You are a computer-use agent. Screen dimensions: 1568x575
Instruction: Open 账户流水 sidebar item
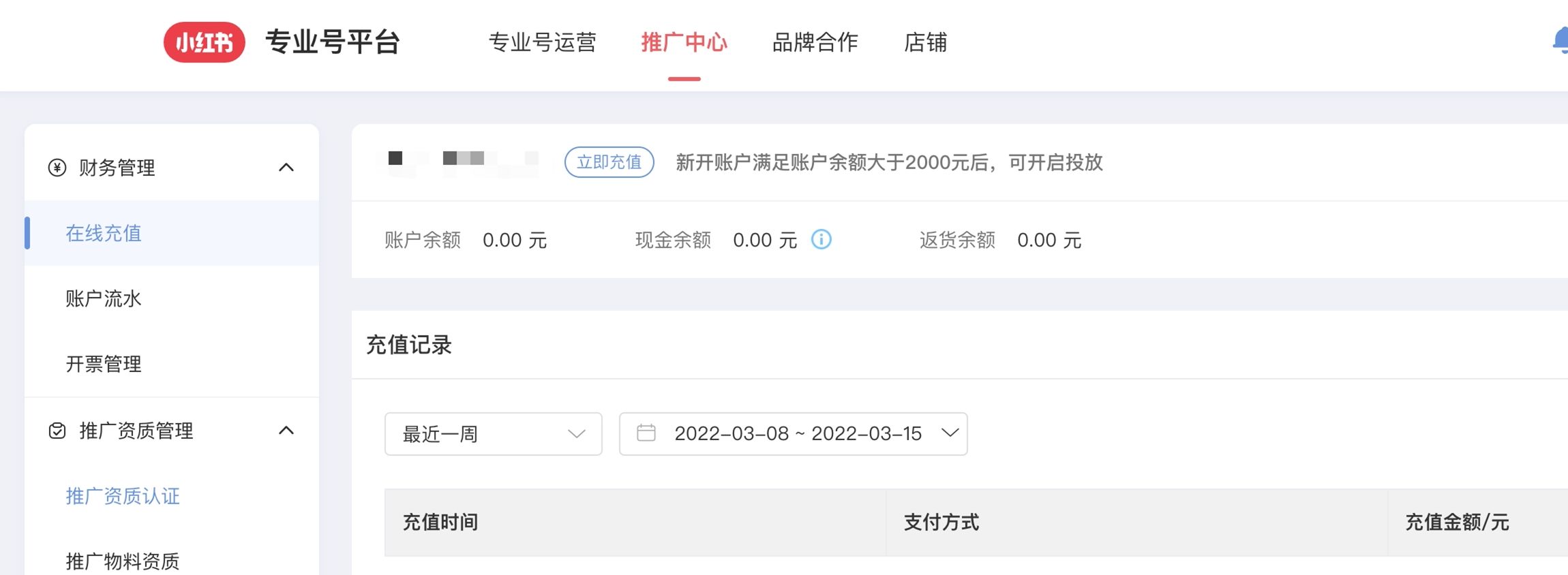(x=104, y=298)
